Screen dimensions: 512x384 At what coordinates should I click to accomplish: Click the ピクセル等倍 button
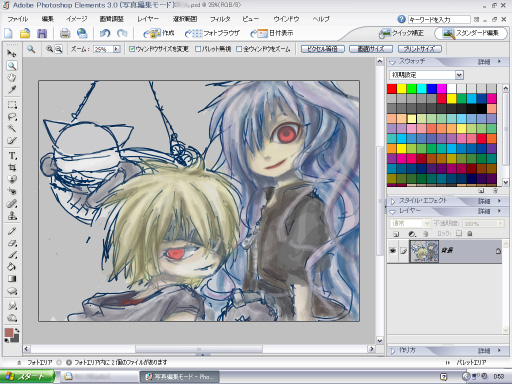[x=322, y=49]
